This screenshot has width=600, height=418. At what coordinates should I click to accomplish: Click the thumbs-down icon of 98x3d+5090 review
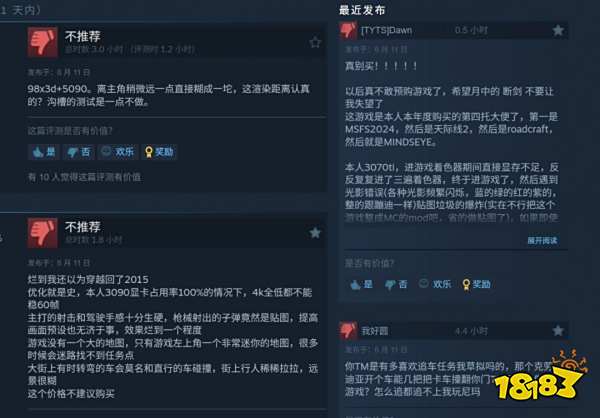click(42, 42)
